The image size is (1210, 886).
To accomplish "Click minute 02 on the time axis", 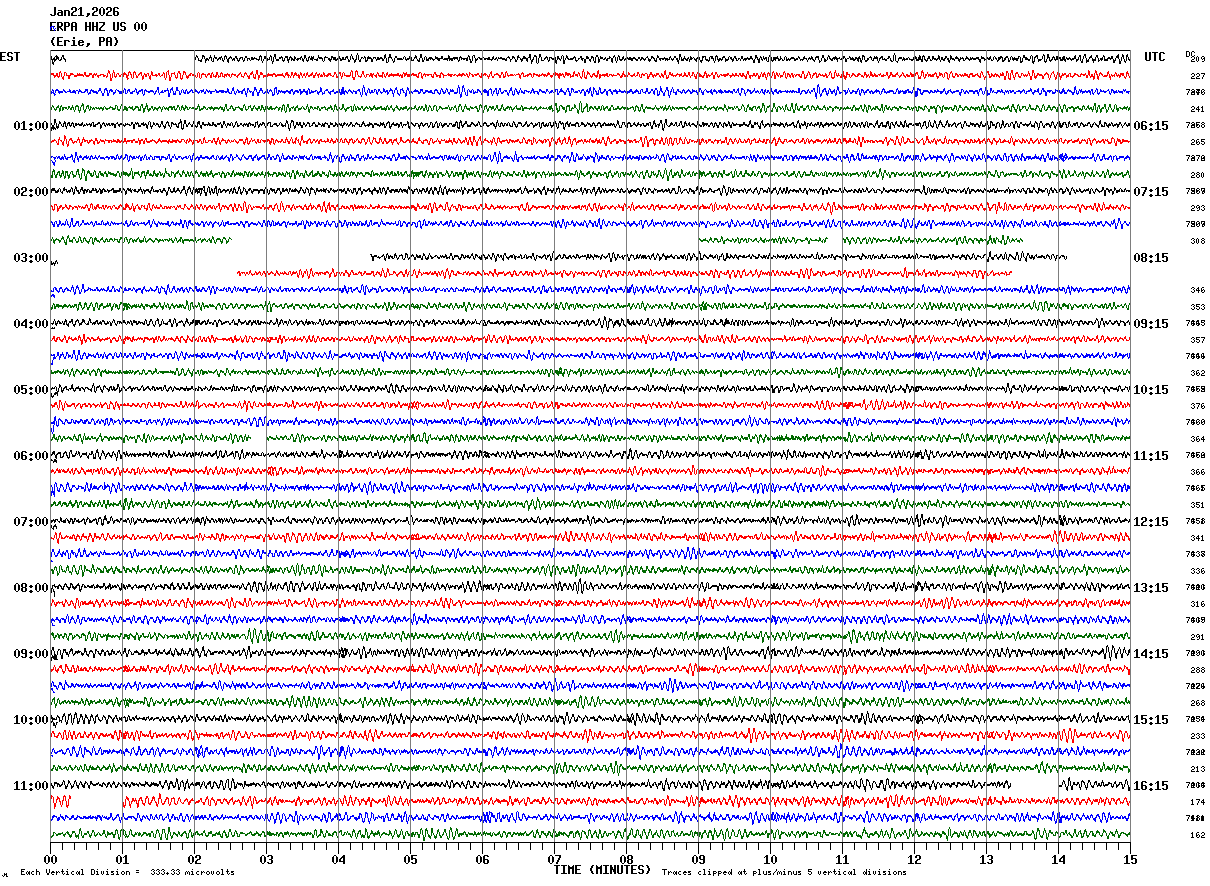I will (194, 860).
